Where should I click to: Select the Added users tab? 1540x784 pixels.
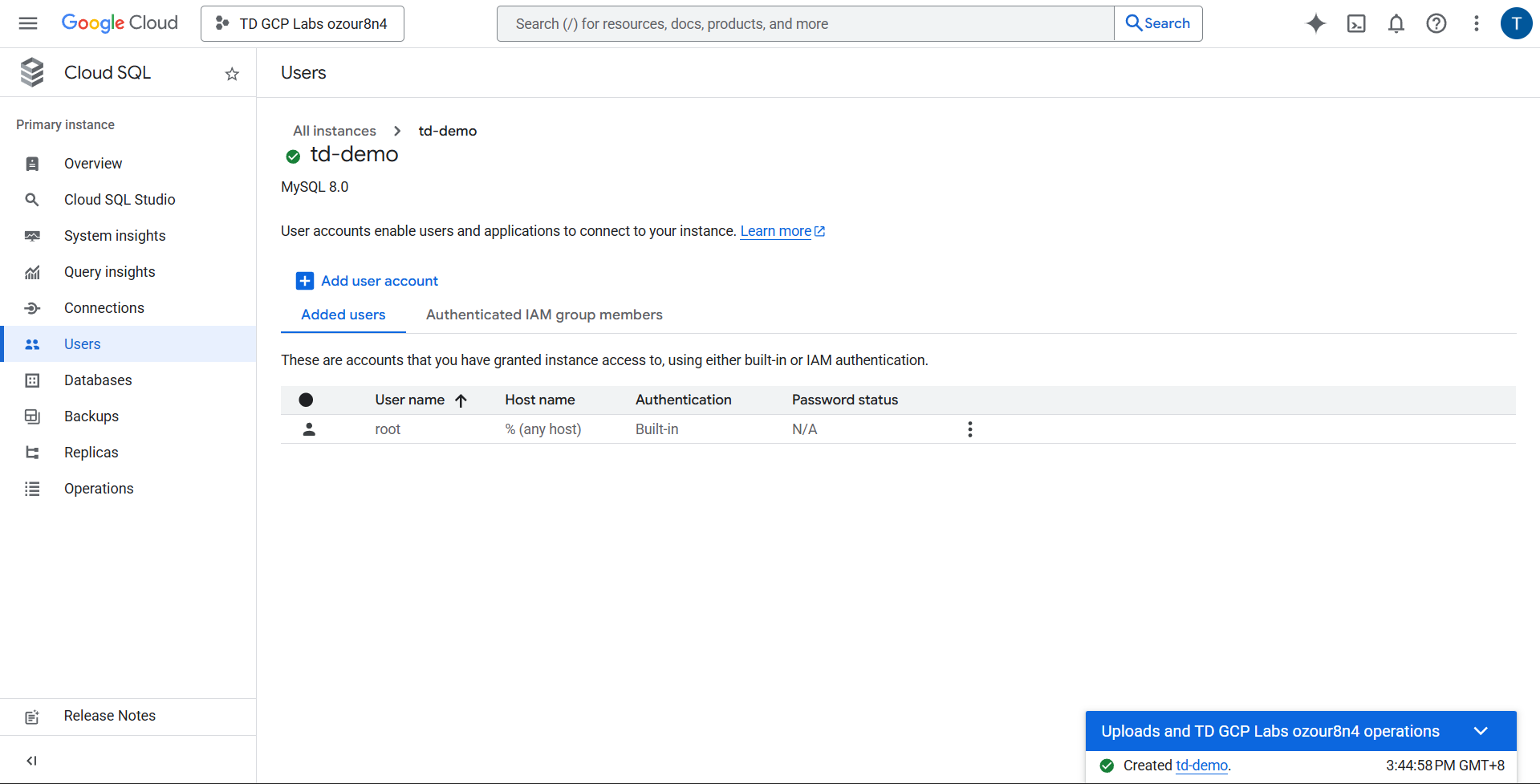coord(343,315)
